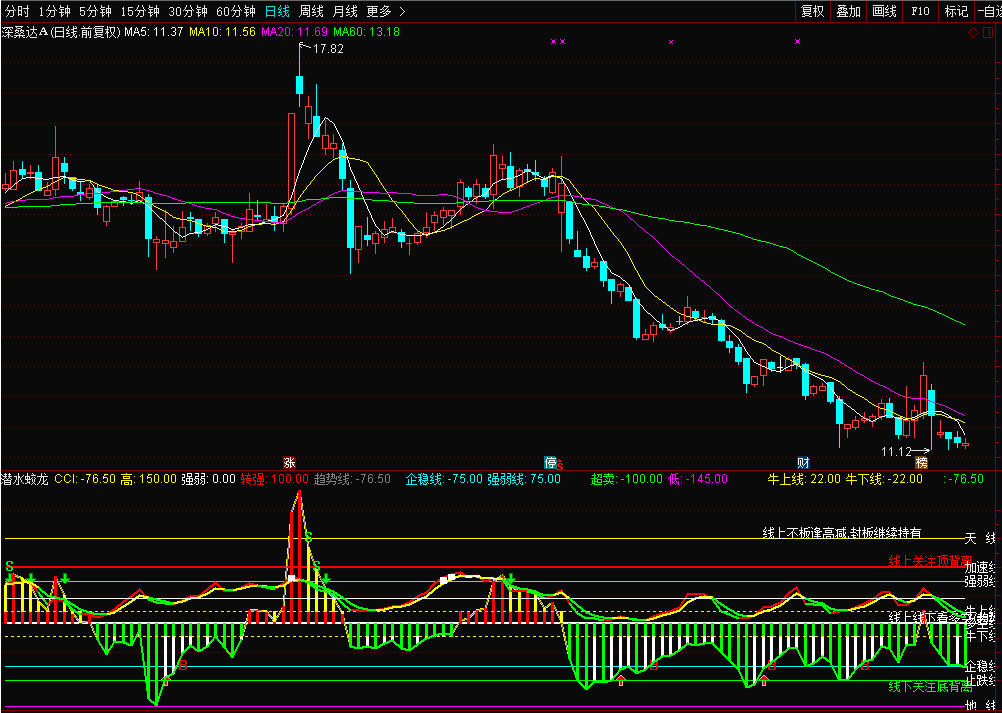Click the 强弱: 0.00 indicator value
1002x713 pixels.
(208, 479)
